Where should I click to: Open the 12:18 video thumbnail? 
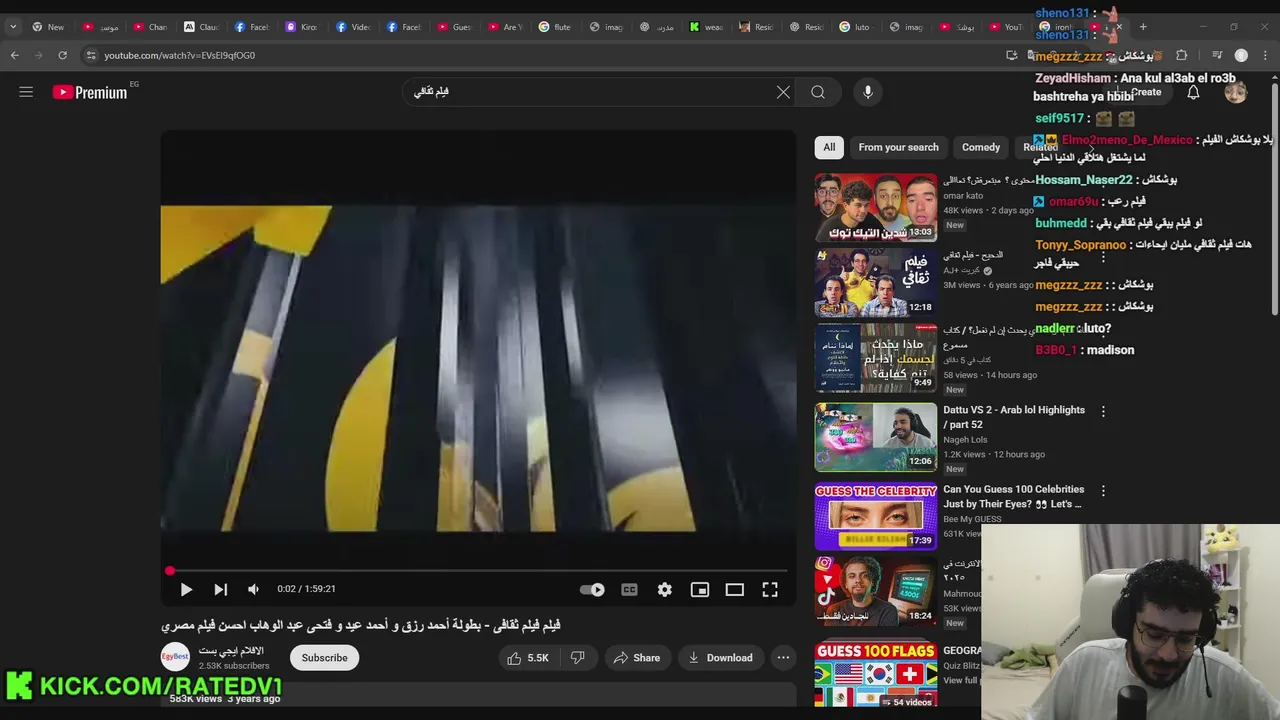(876, 283)
